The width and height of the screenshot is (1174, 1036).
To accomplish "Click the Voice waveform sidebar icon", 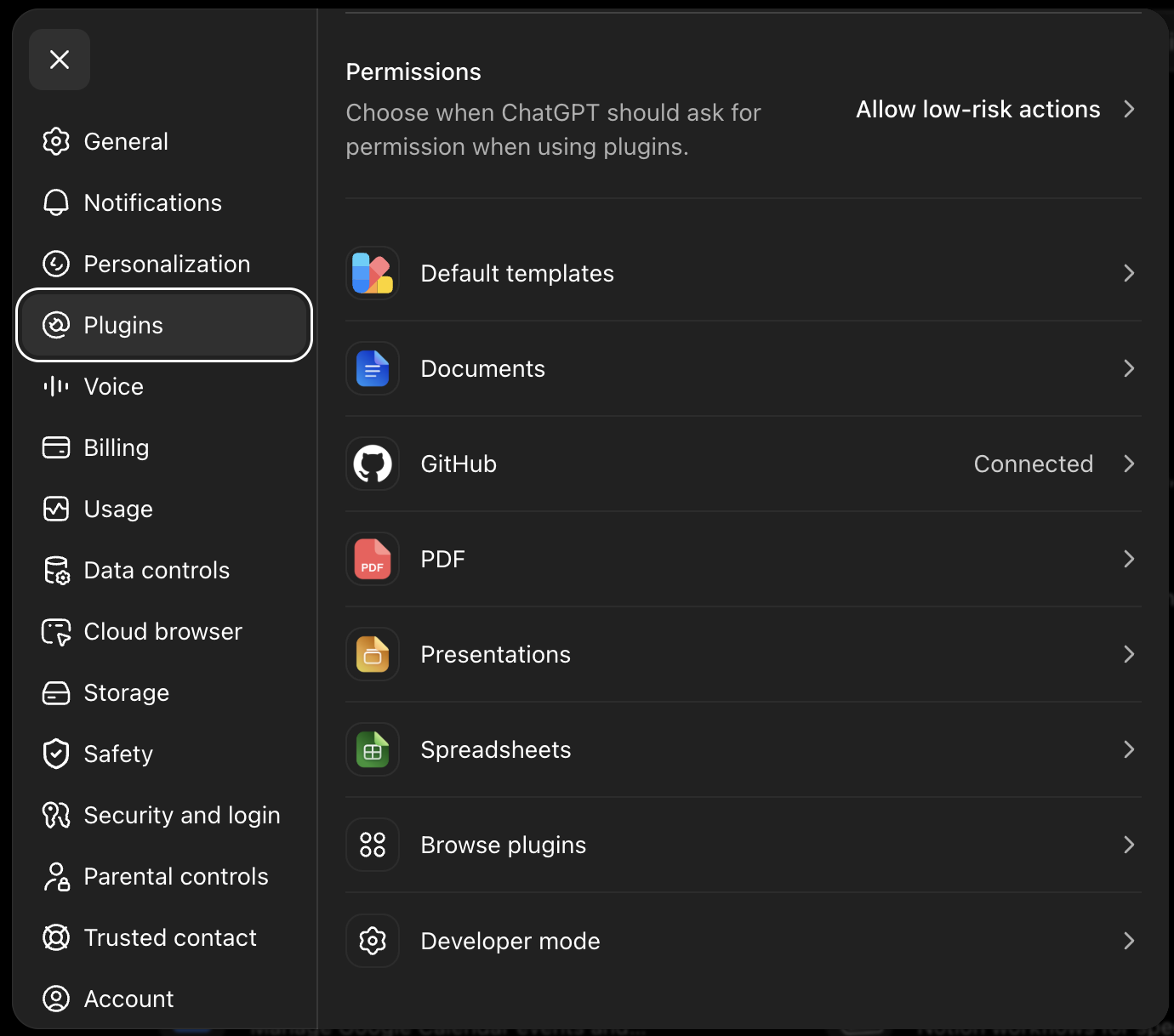I will click(x=56, y=386).
